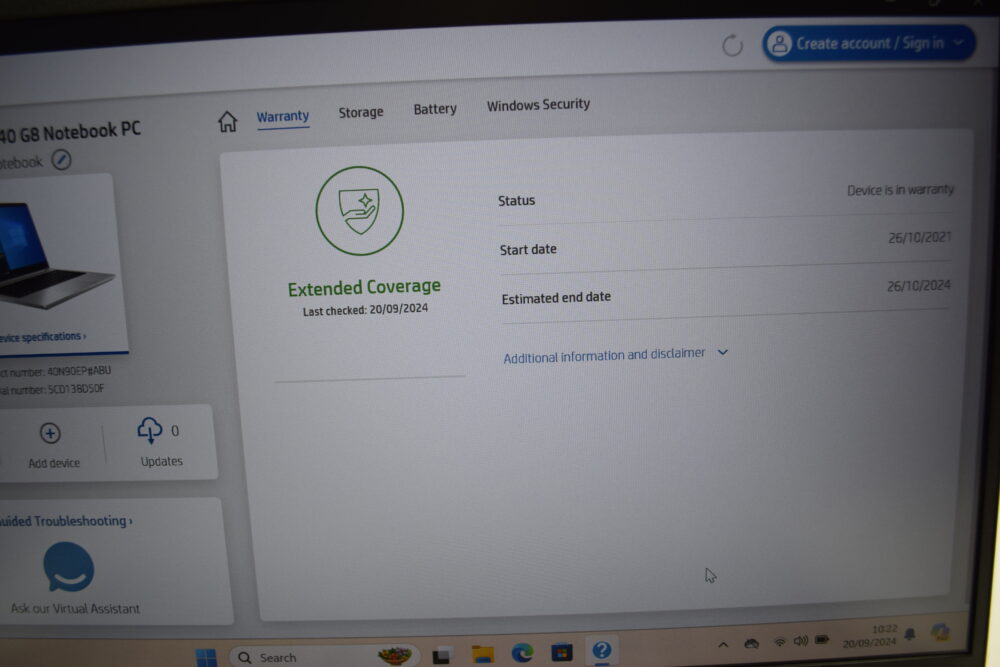The height and width of the screenshot is (667, 1000).
Task: Select the Warranty tab
Action: pyautogui.click(x=283, y=117)
